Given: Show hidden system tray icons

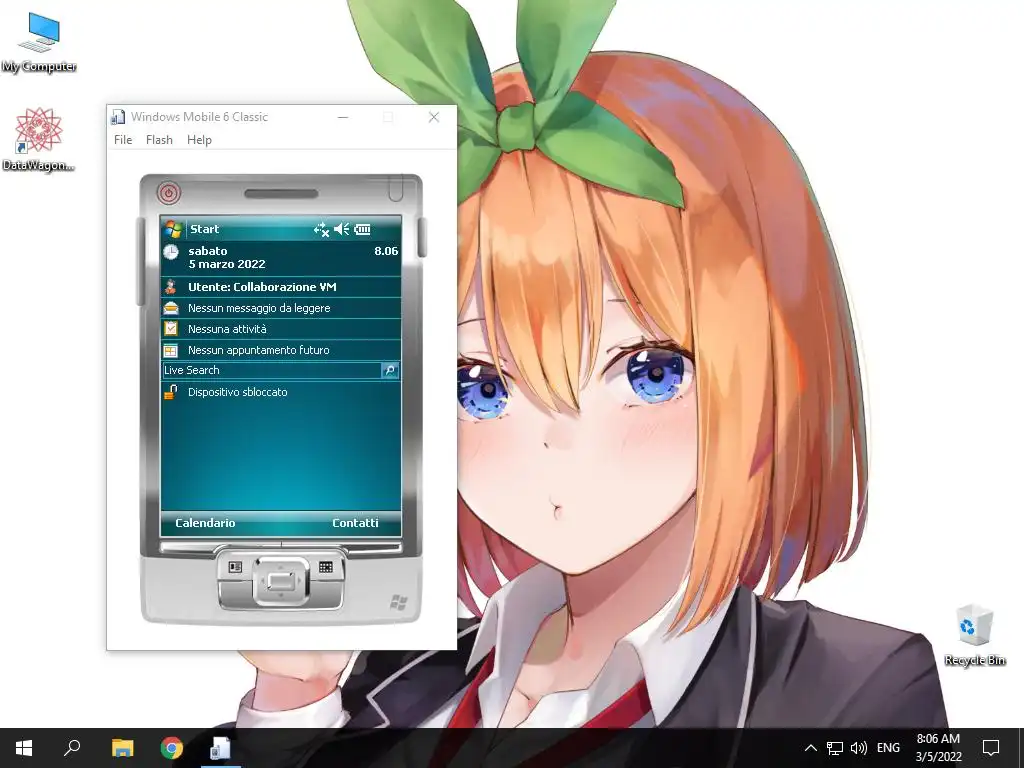Looking at the screenshot, I should tap(810, 748).
